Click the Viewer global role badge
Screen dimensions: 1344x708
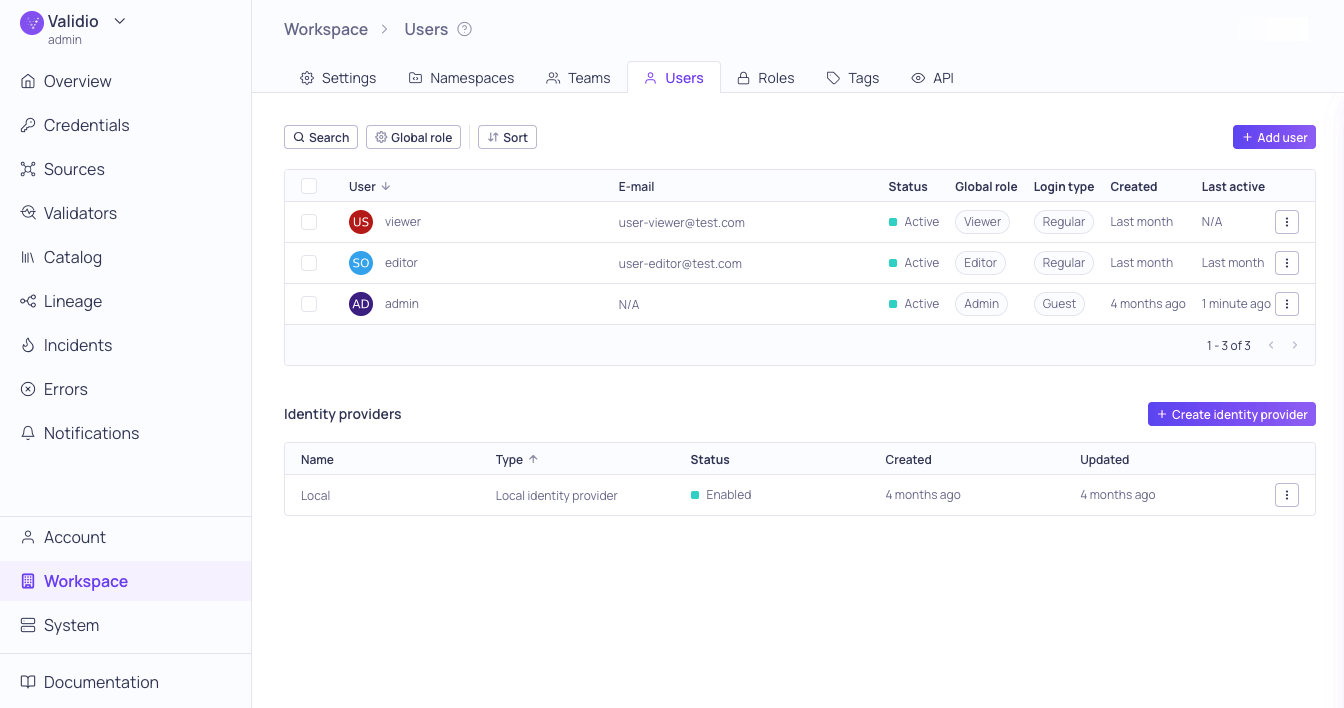point(982,222)
